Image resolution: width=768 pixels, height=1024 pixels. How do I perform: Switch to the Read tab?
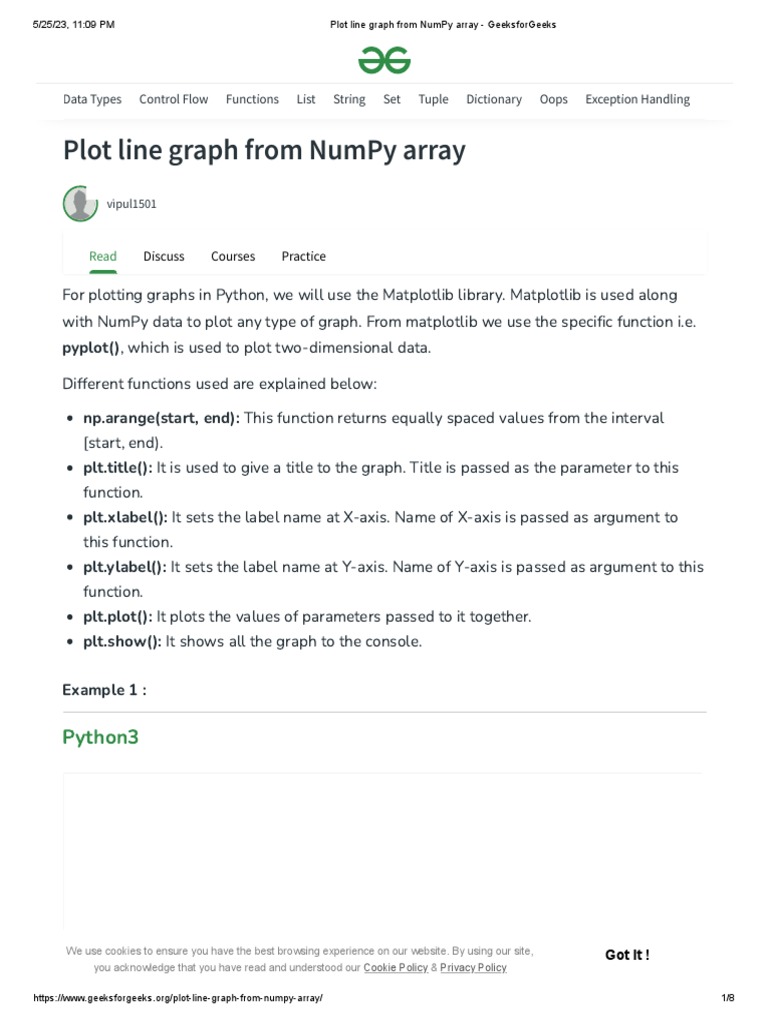pos(103,256)
